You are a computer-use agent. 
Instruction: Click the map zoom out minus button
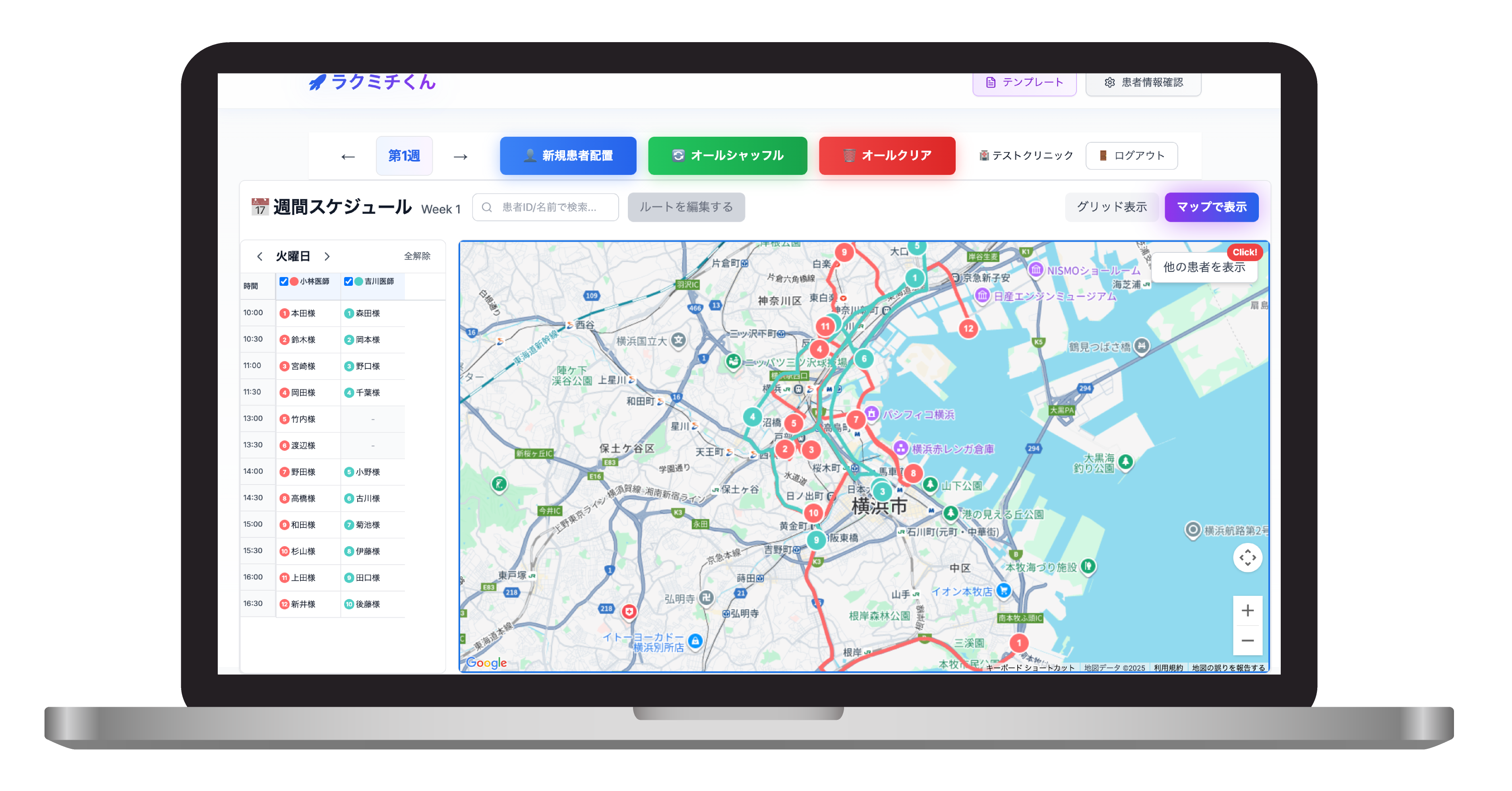(x=1247, y=641)
